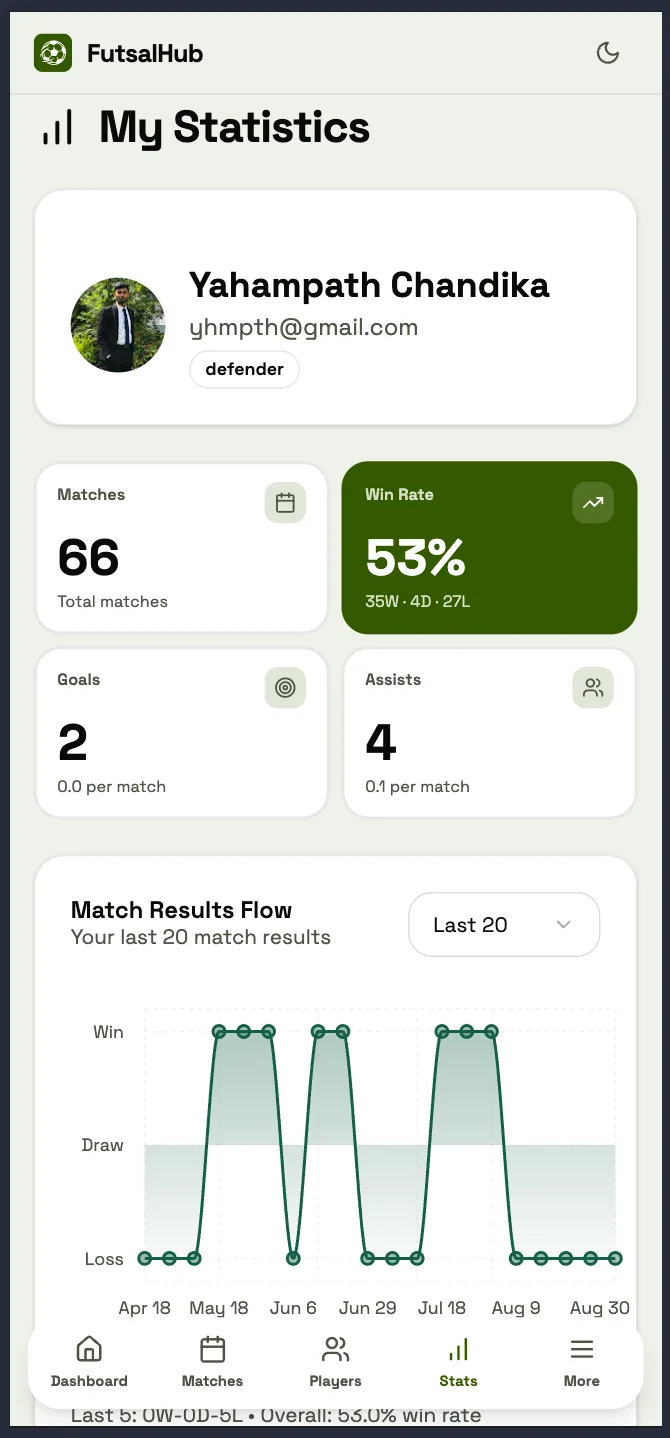
Task: Open the Players tab
Action: [x=335, y=1362]
